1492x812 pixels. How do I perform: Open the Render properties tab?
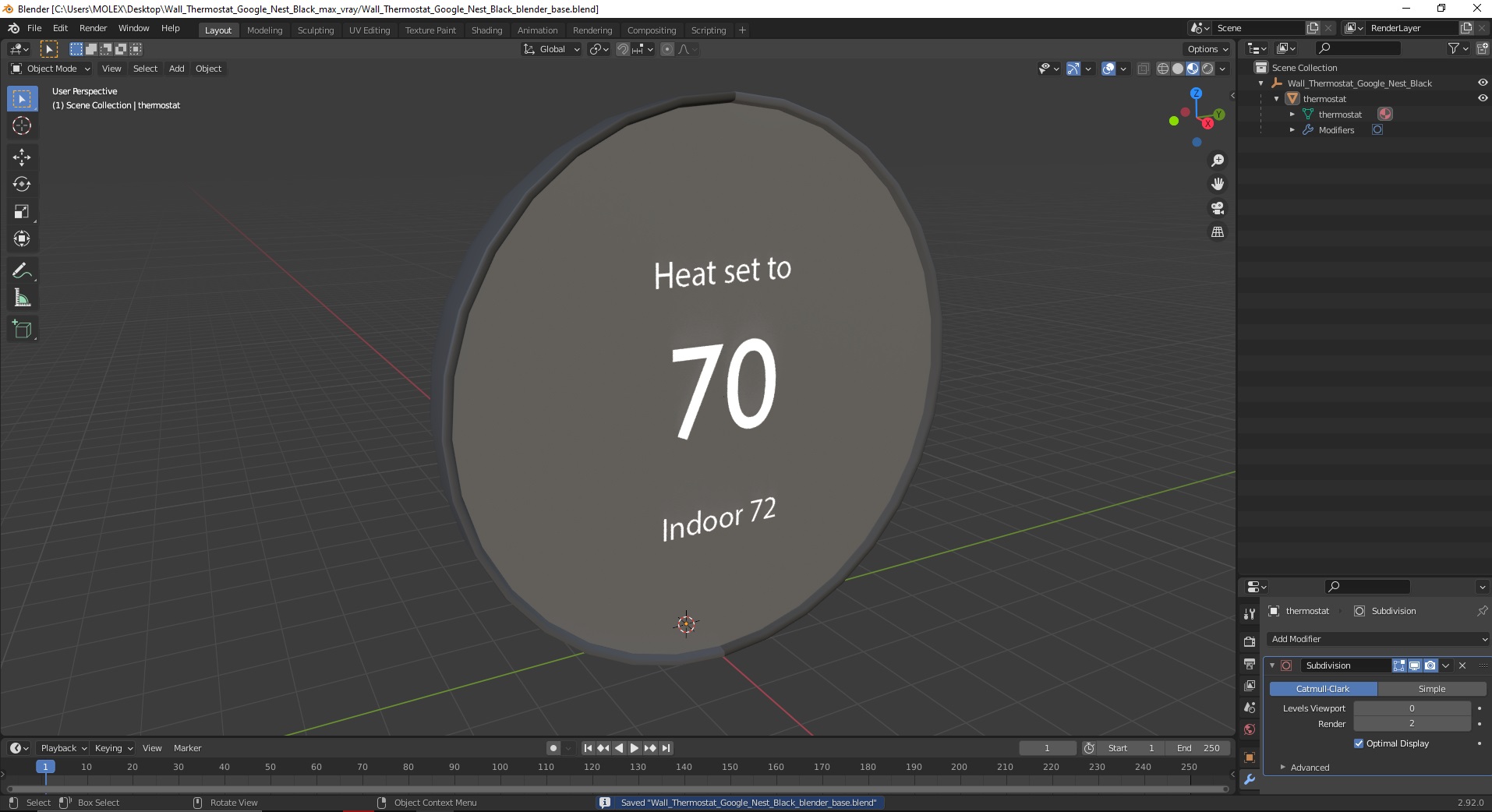[1250, 641]
